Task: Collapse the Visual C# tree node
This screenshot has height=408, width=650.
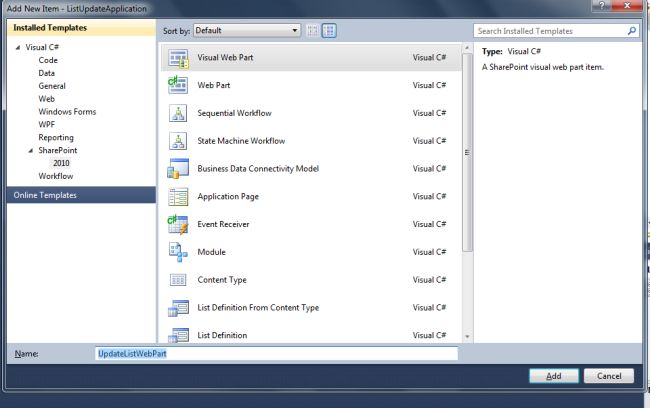Action: click(17, 48)
